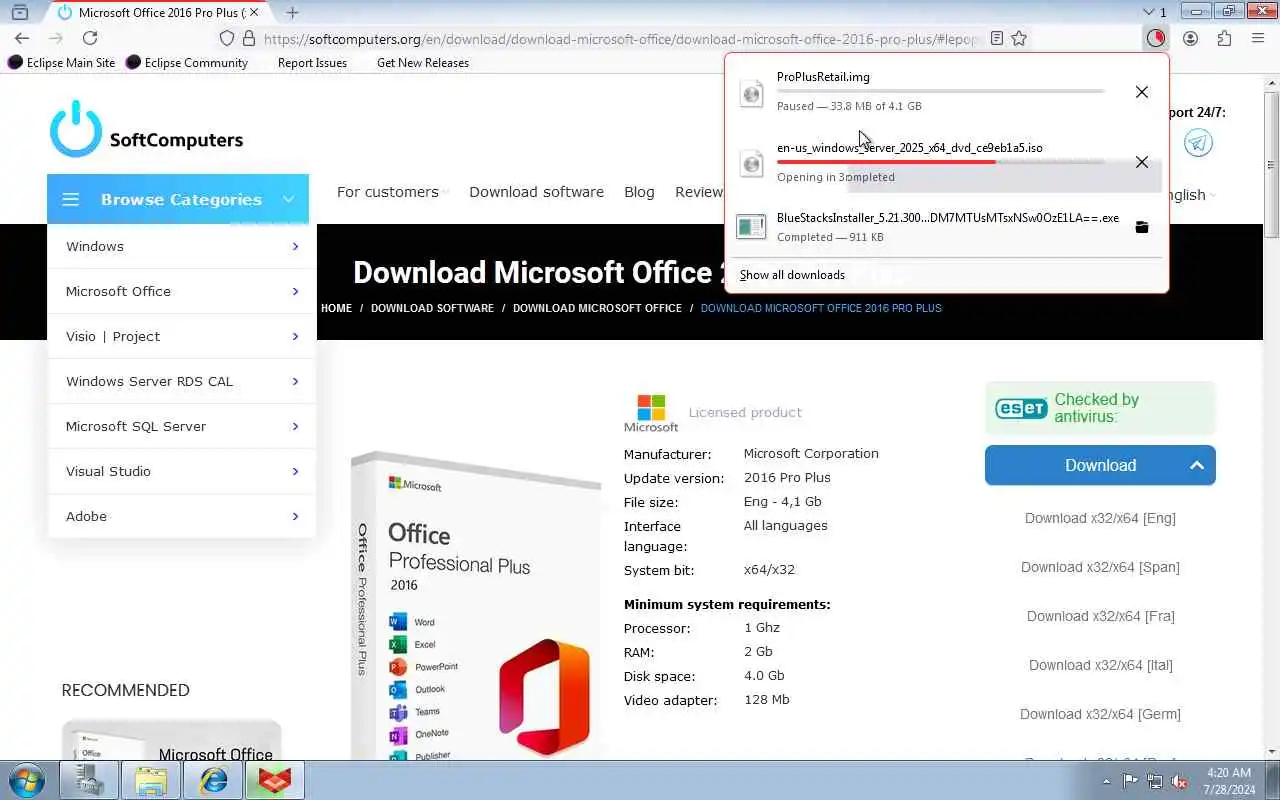Click the red taskbar application icon

pos(275,780)
